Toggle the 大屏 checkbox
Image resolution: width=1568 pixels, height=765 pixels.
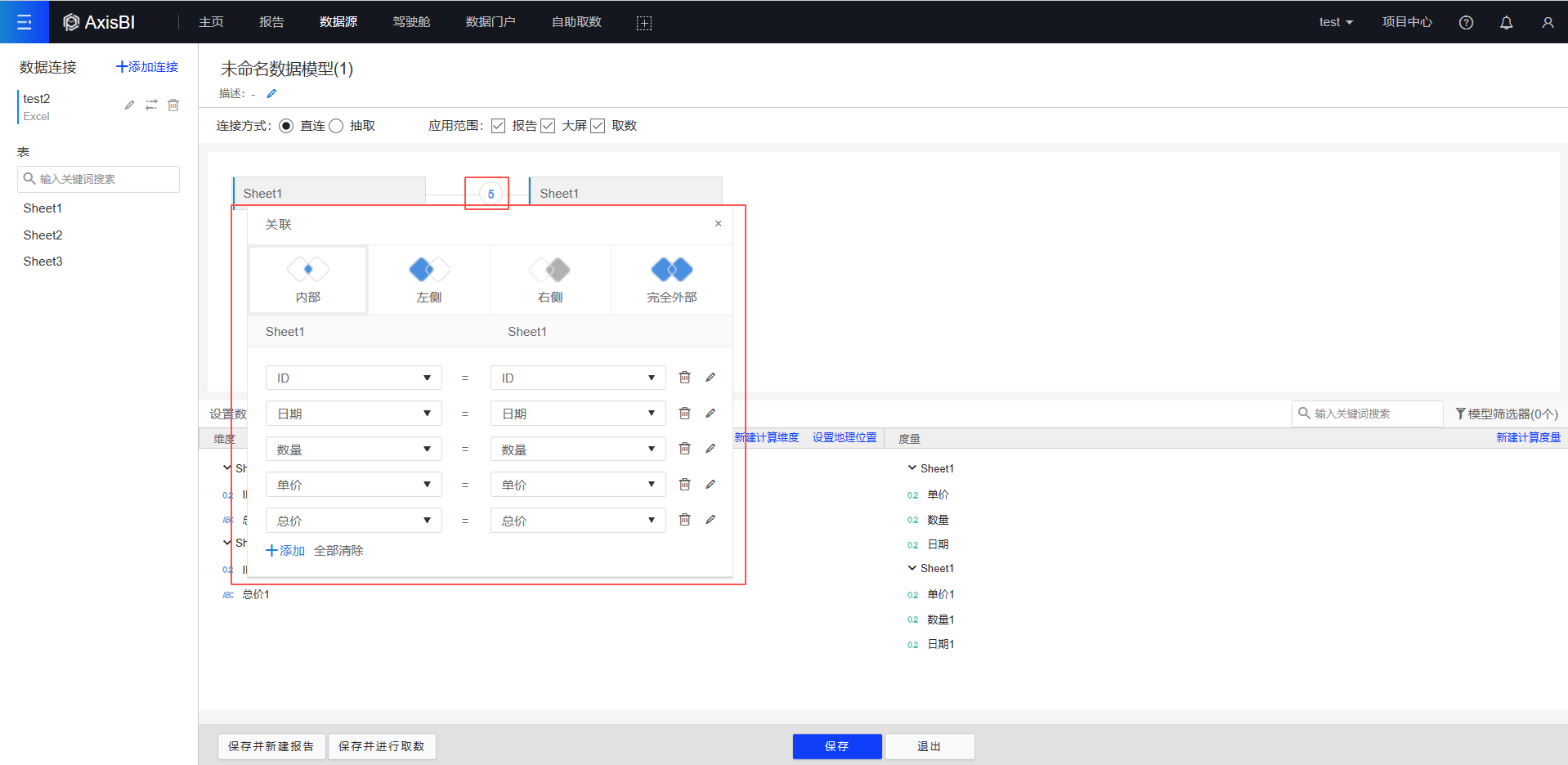548,126
